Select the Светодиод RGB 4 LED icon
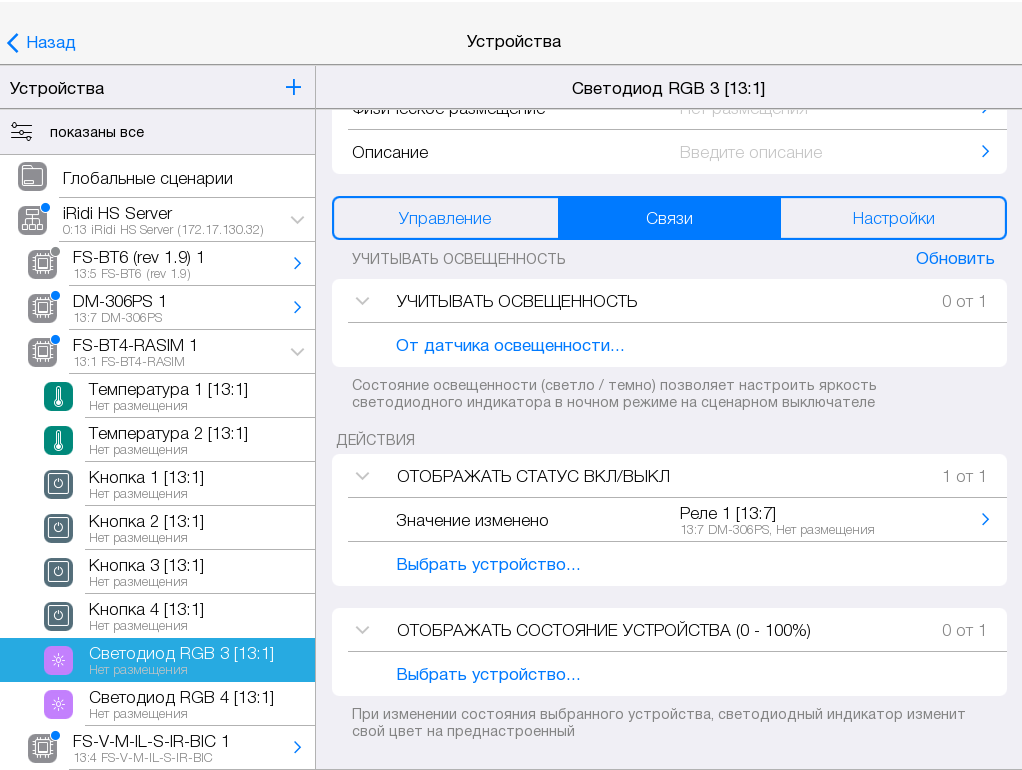Screen dimensions: 1022x770 (58, 704)
